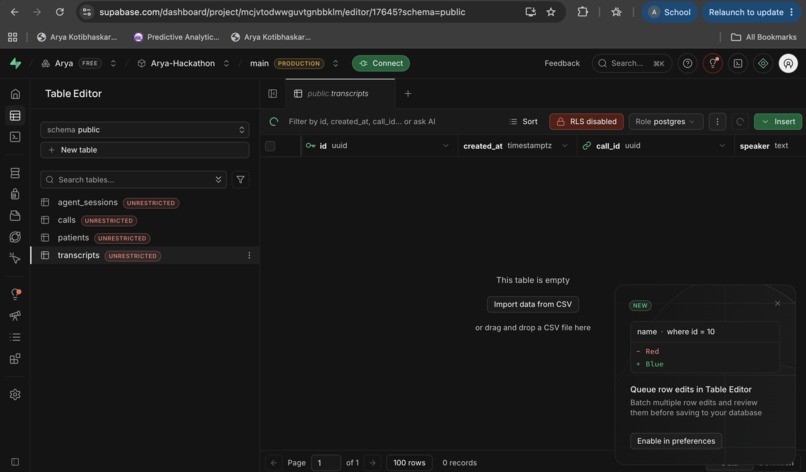Open SQL Editor from sidebar

click(15, 137)
